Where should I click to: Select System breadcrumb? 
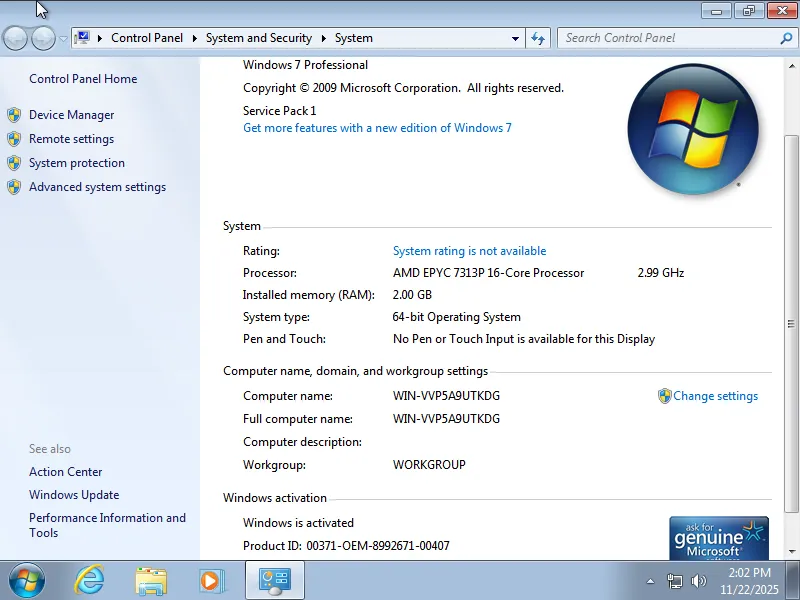[354, 38]
